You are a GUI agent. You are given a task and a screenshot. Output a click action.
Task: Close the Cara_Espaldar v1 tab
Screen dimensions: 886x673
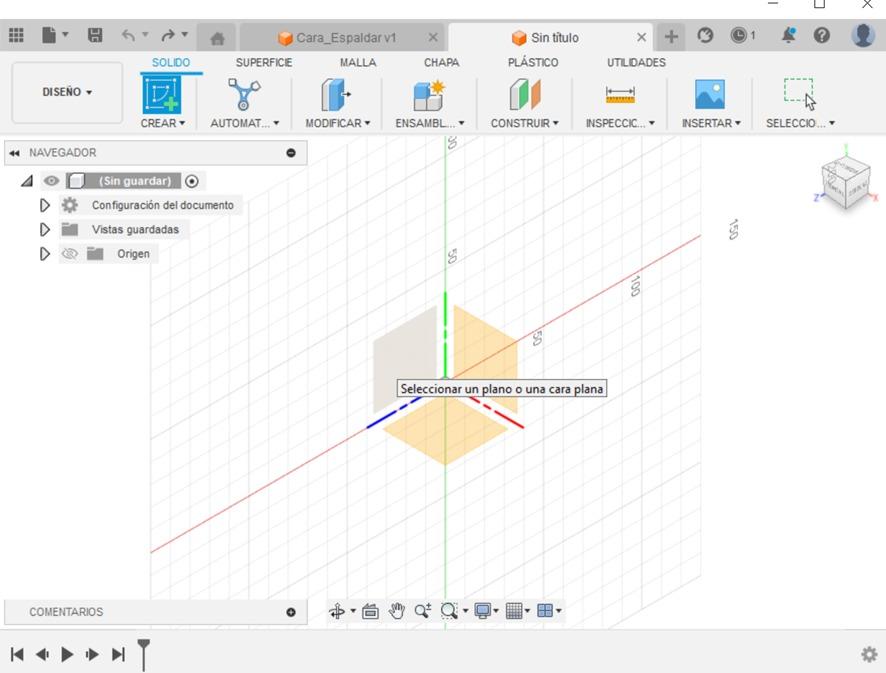[433, 37]
